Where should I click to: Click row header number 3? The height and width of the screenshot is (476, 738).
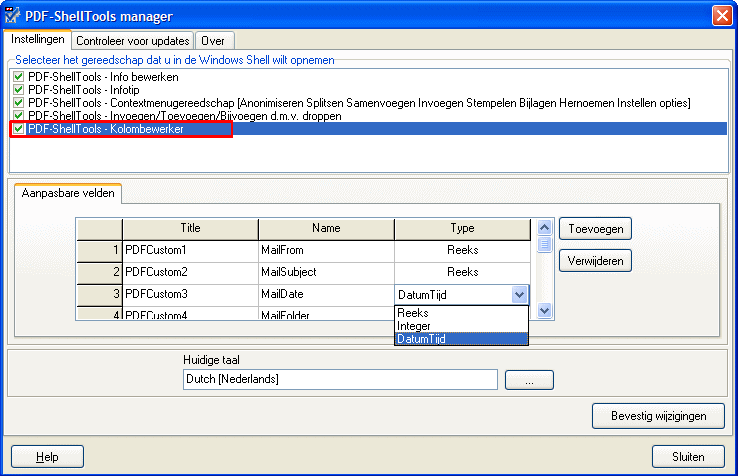[x=99, y=295]
